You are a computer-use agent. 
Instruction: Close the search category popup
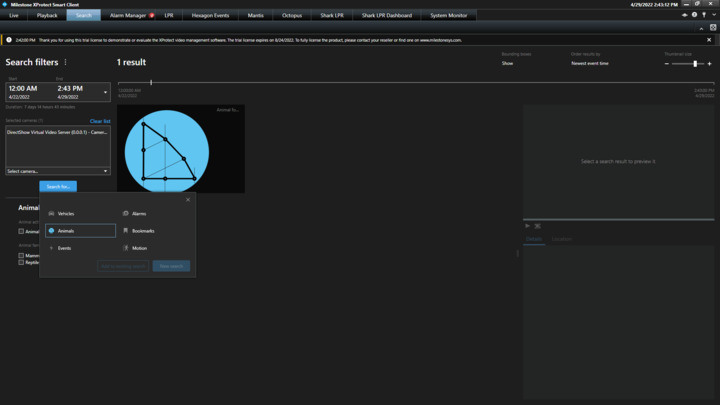coord(187,199)
